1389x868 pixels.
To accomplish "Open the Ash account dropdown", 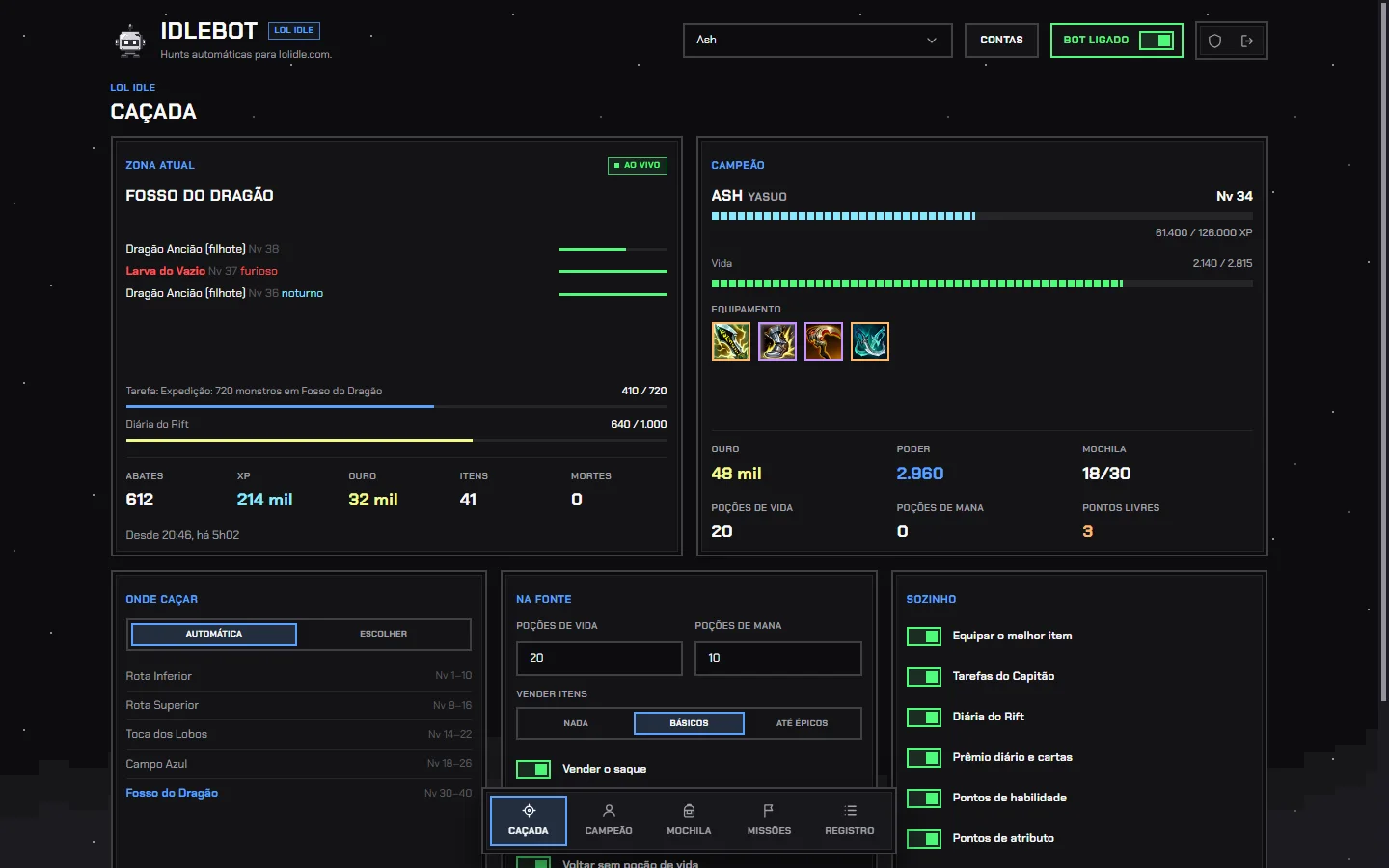I will click(x=818, y=41).
